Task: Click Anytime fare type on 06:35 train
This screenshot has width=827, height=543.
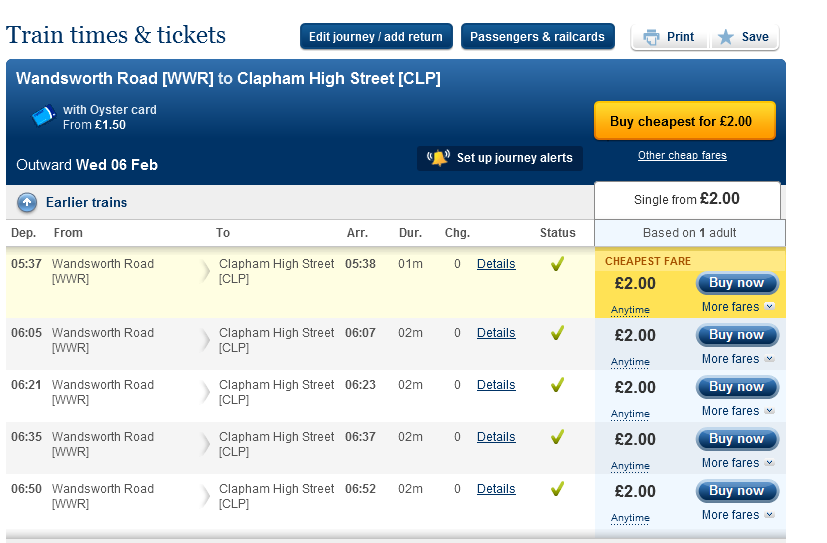Action: click(x=630, y=466)
